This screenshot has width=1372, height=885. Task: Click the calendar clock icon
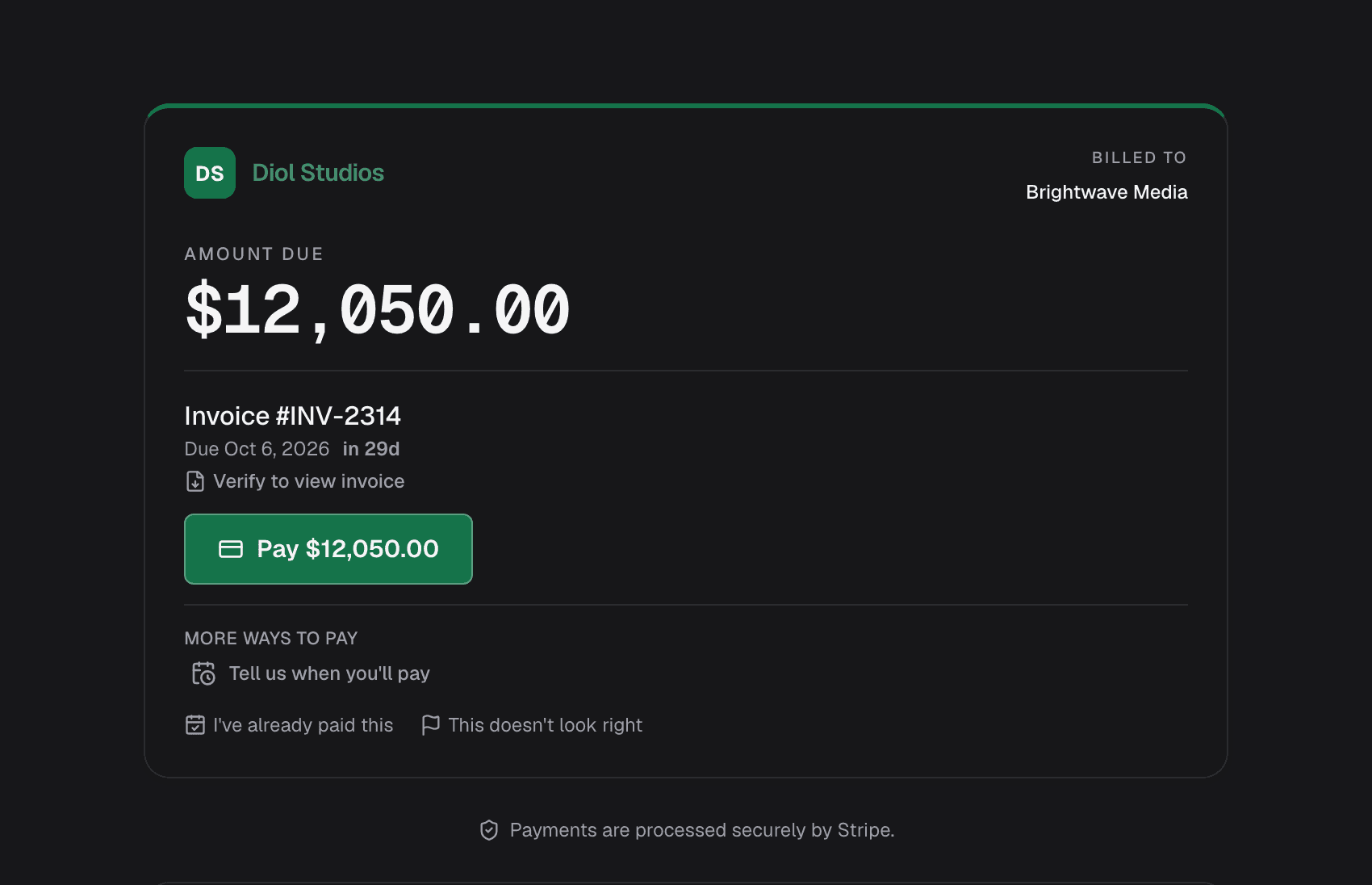[203, 673]
